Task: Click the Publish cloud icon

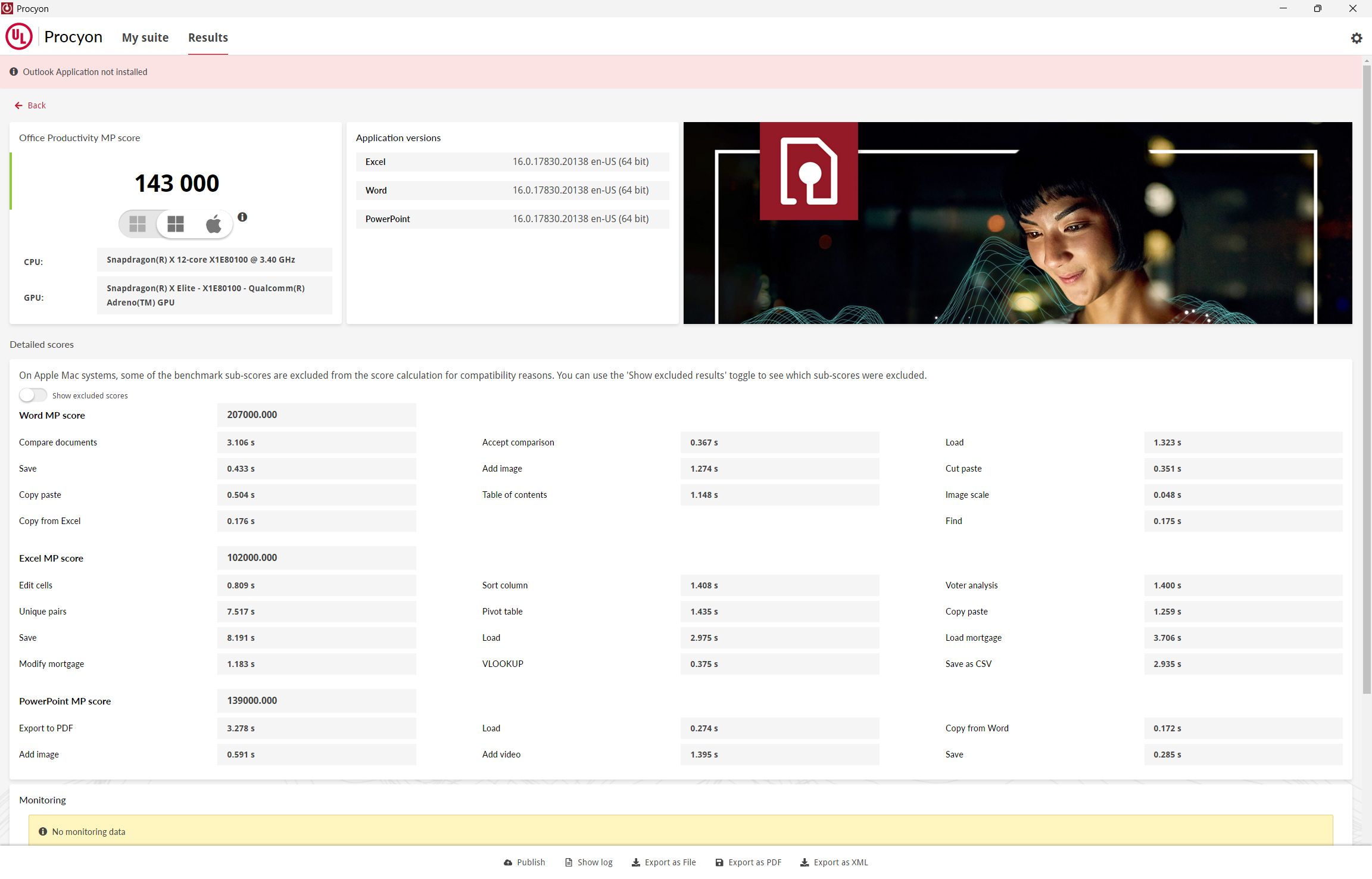Action: click(508, 862)
